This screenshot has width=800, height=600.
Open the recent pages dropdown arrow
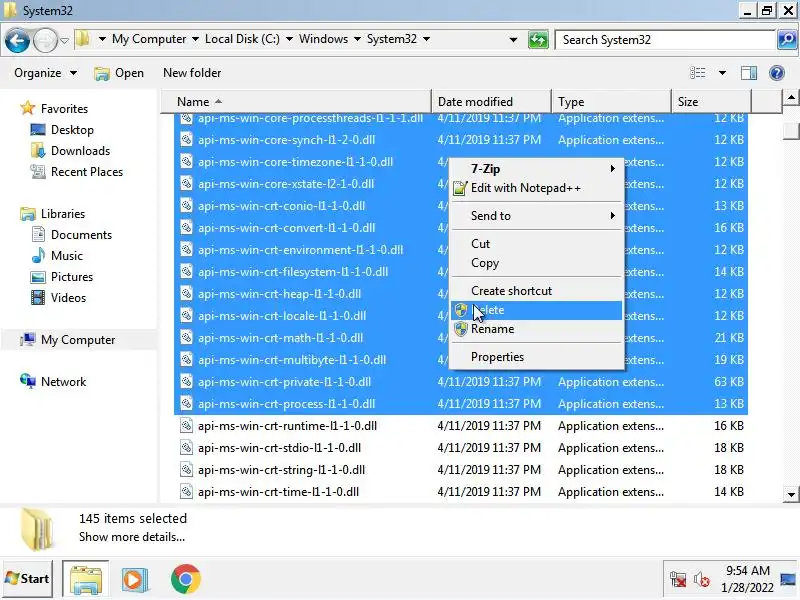coord(64,40)
